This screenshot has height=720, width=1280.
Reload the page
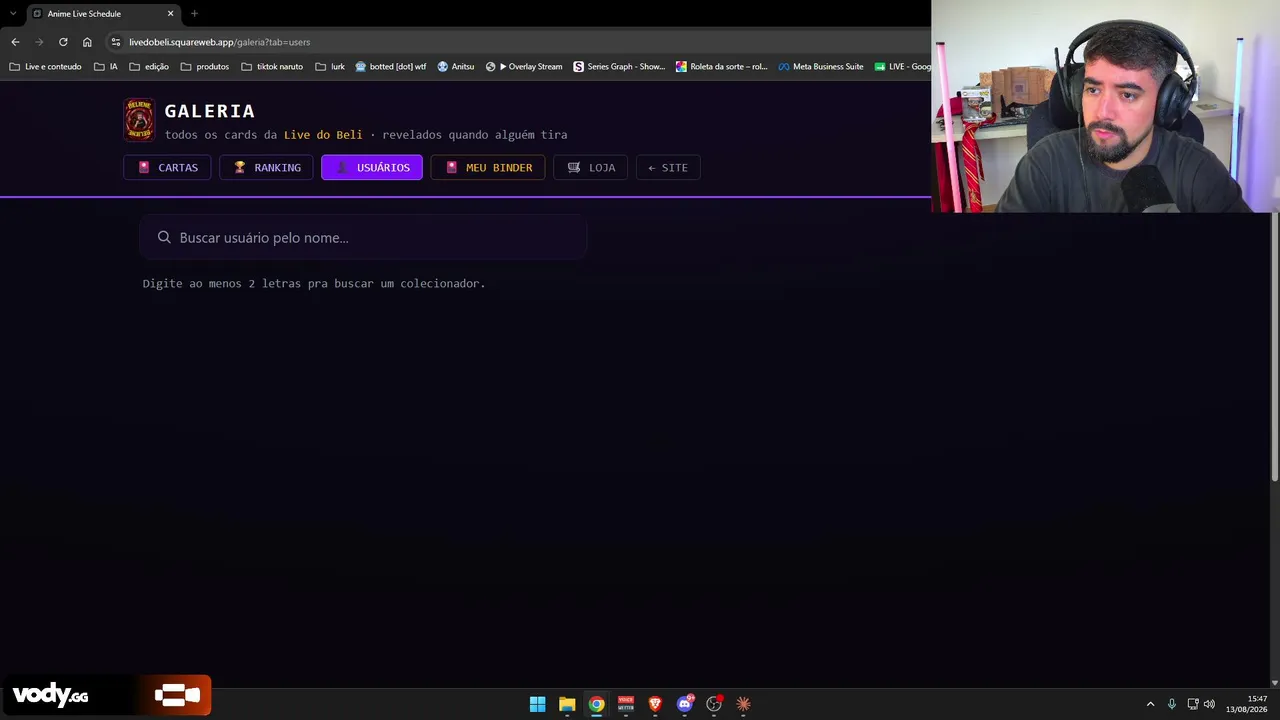tap(63, 42)
